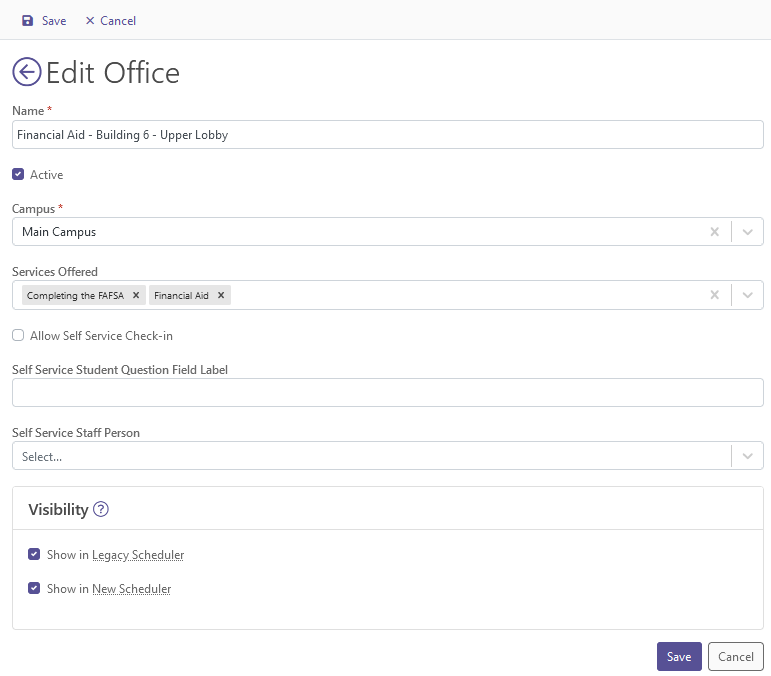Click the Completing the FAFSA tag label

pyautogui.click(x=75, y=295)
